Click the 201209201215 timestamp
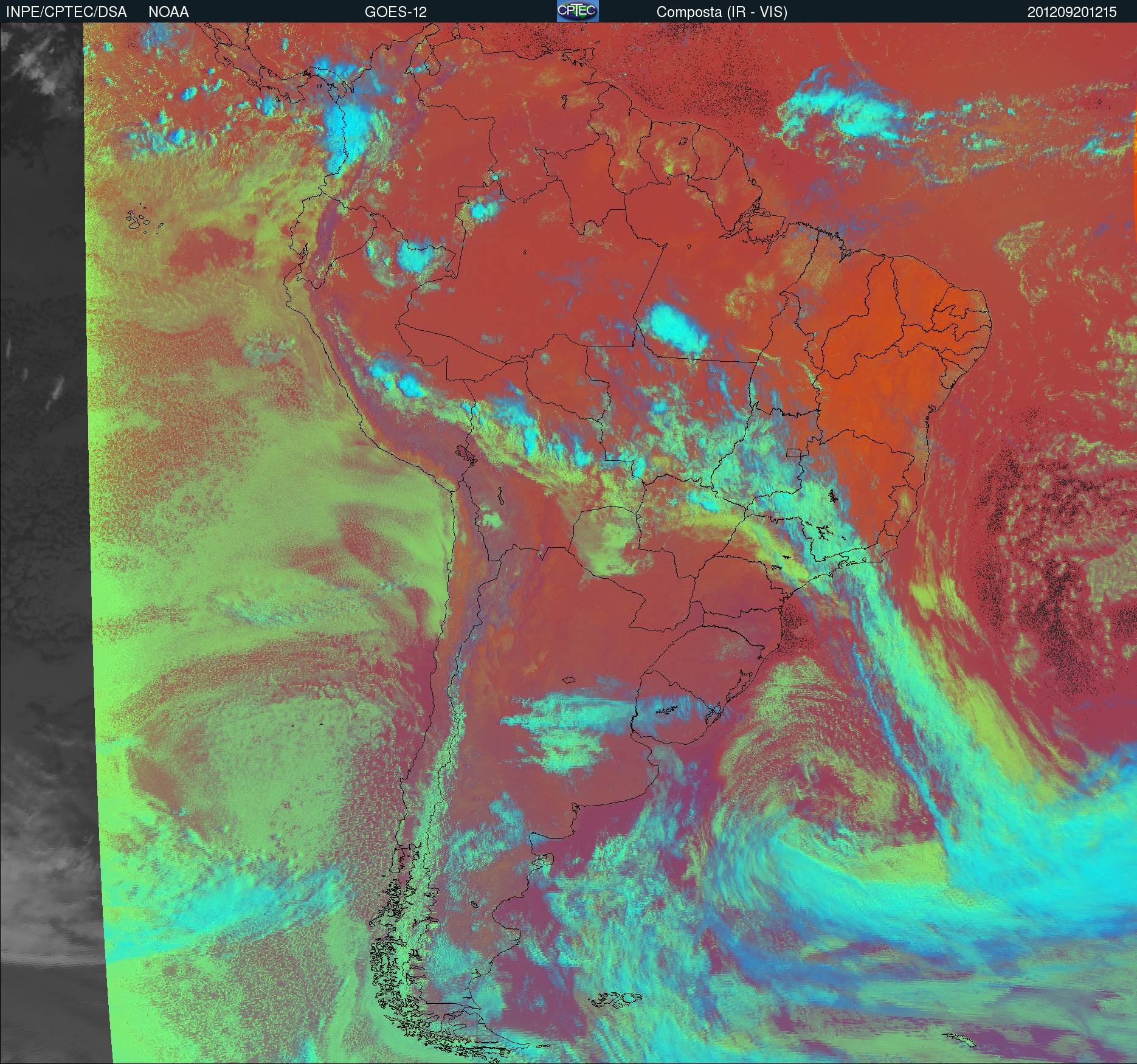 1072,12
